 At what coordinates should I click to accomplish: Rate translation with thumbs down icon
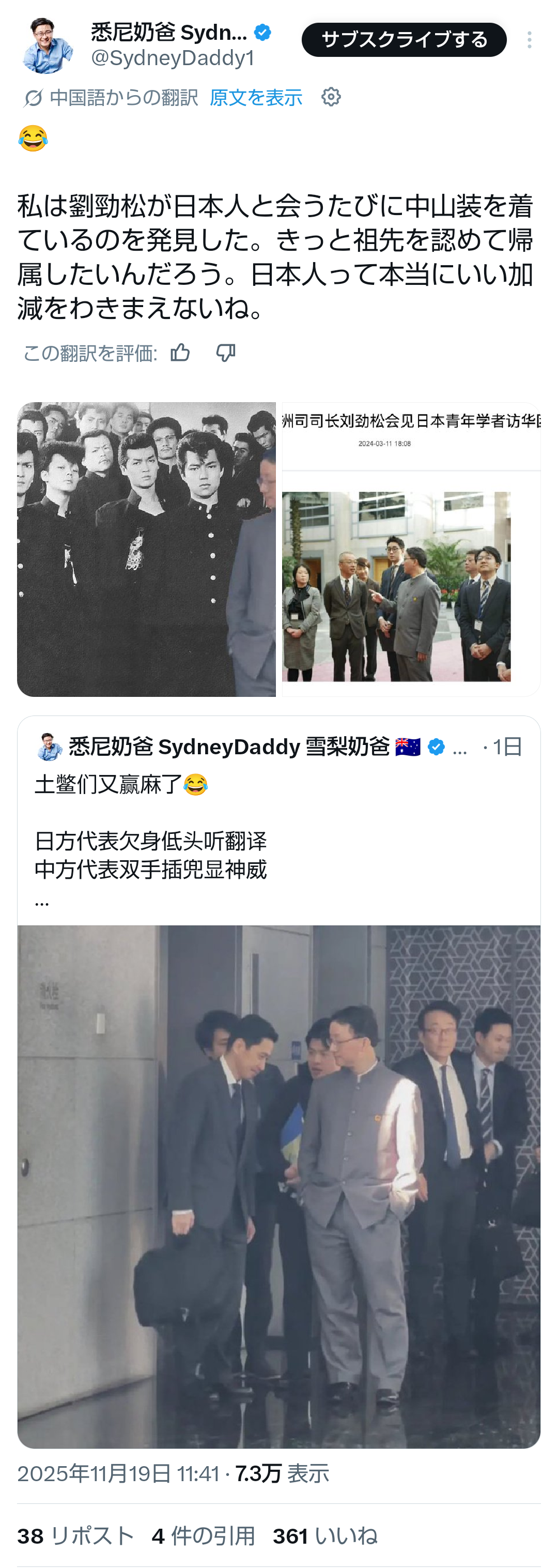[226, 352]
